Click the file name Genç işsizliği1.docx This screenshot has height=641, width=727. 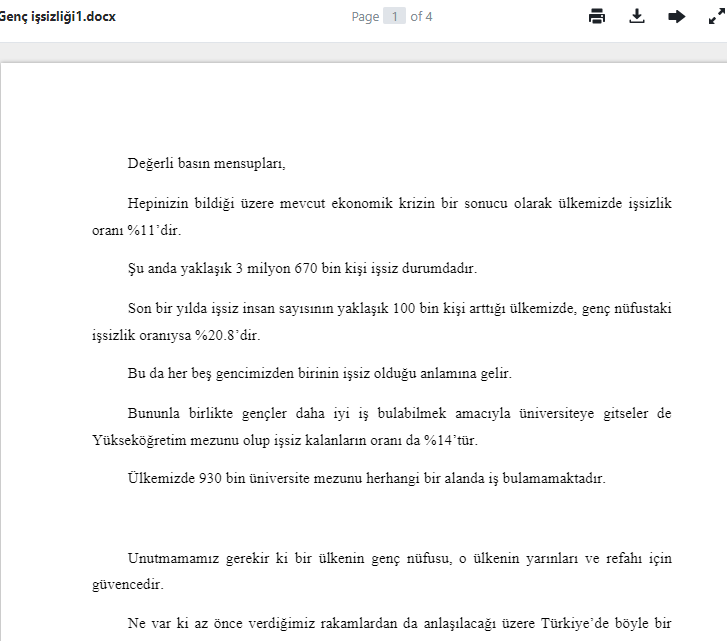pyautogui.click(x=57, y=17)
